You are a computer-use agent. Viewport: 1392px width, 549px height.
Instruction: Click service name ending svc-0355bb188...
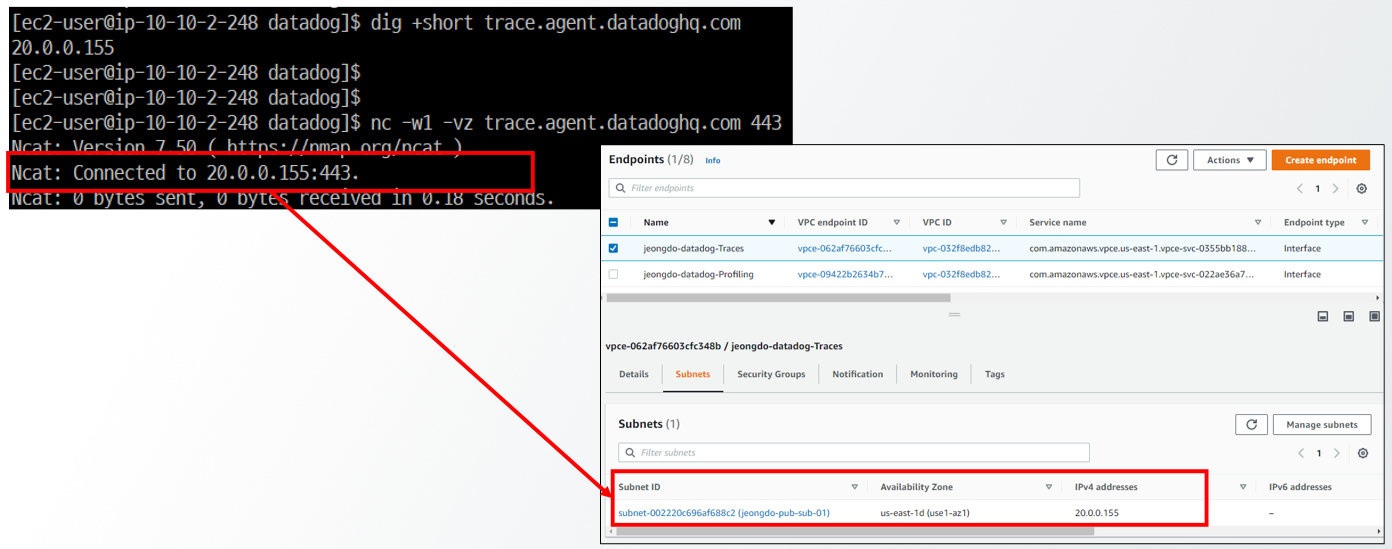1142,248
